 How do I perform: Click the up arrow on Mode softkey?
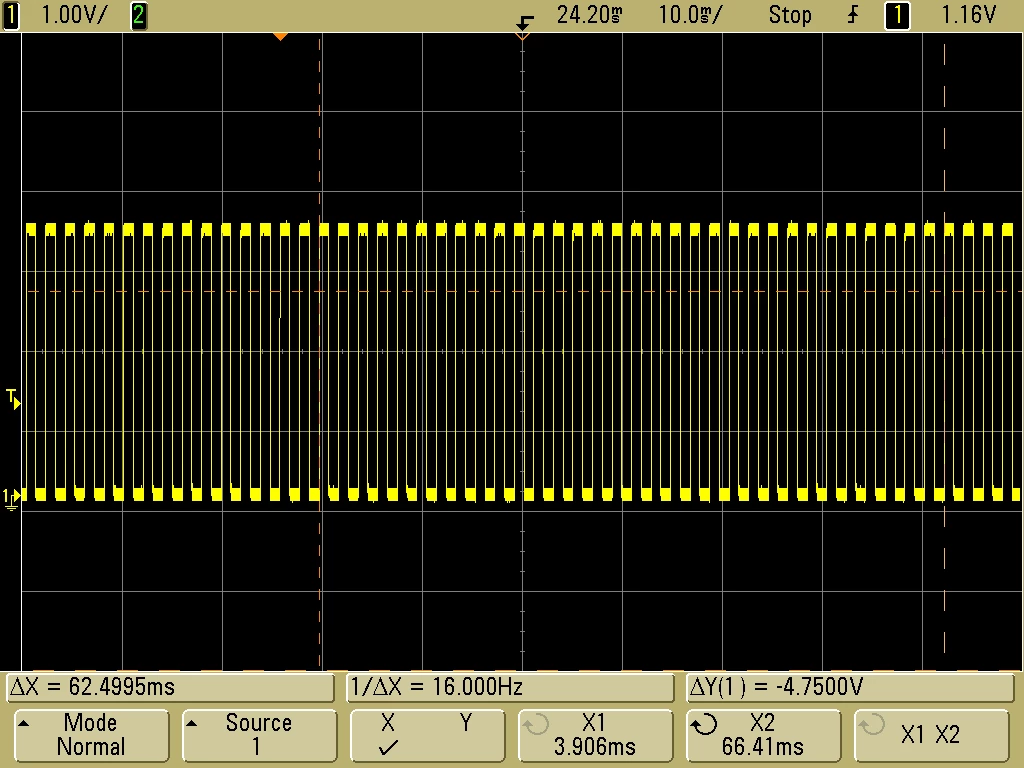click(24, 723)
